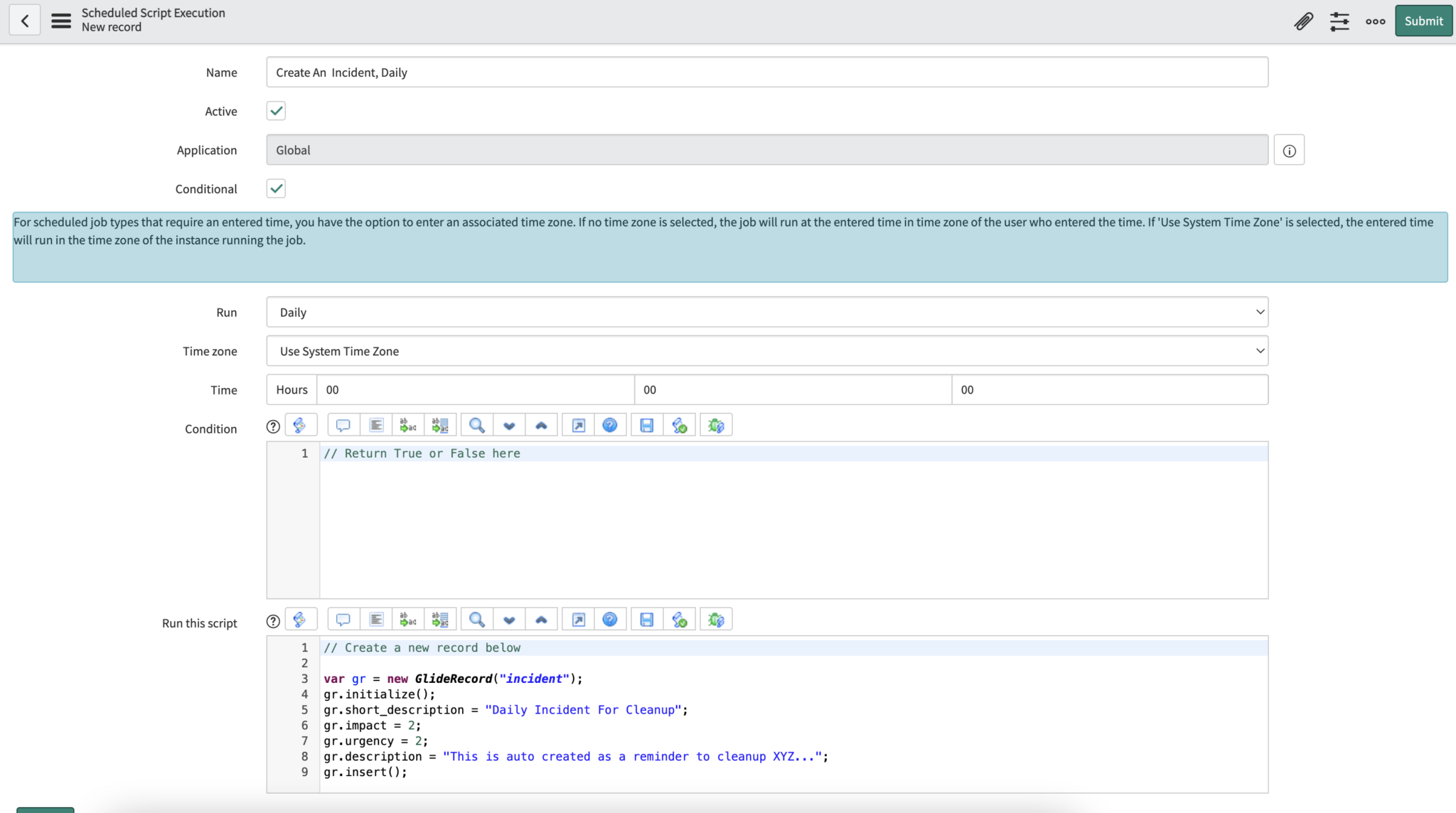This screenshot has width=1456, height=813.
Task: Open the form context hamburger menu
Action: click(x=61, y=20)
